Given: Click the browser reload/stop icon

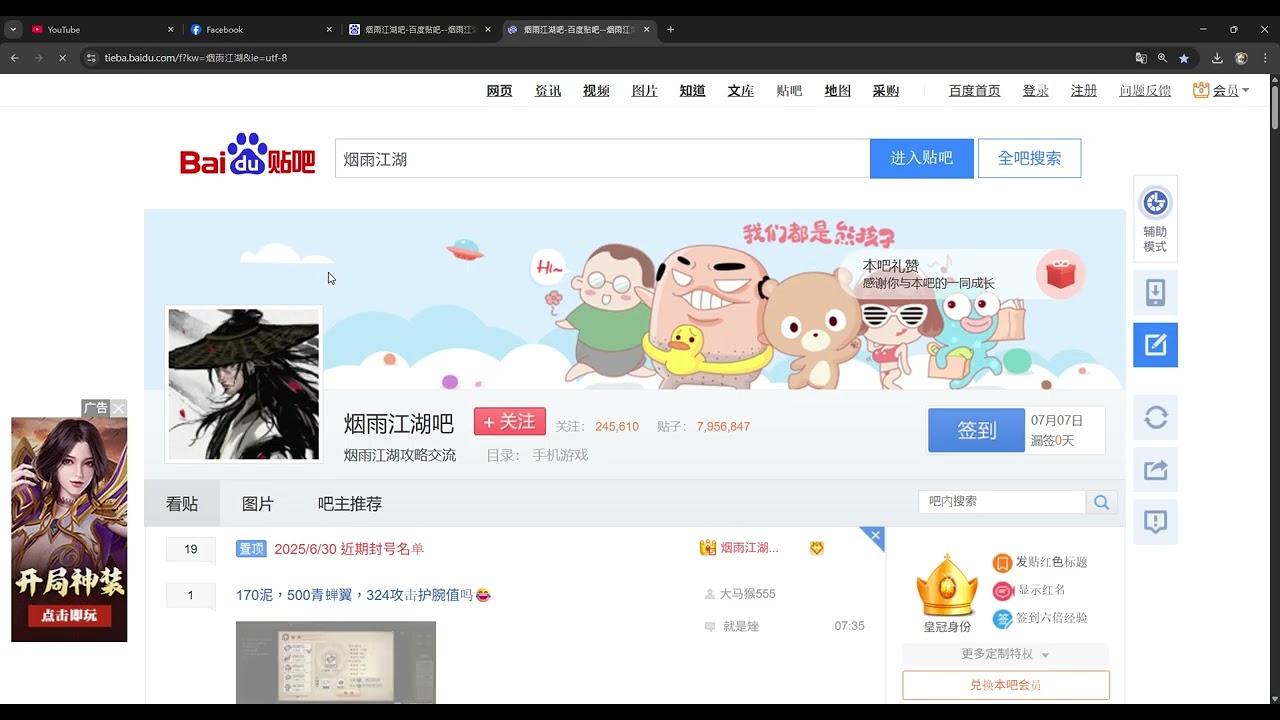Looking at the screenshot, I should pyautogui.click(x=62, y=58).
